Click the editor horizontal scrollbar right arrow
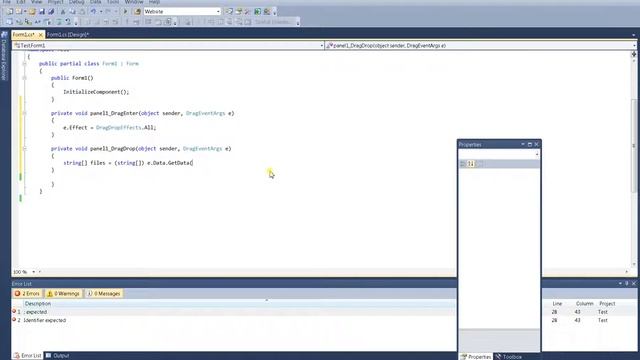Image resolution: width=640 pixels, height=360 pixels. point(627,272)
